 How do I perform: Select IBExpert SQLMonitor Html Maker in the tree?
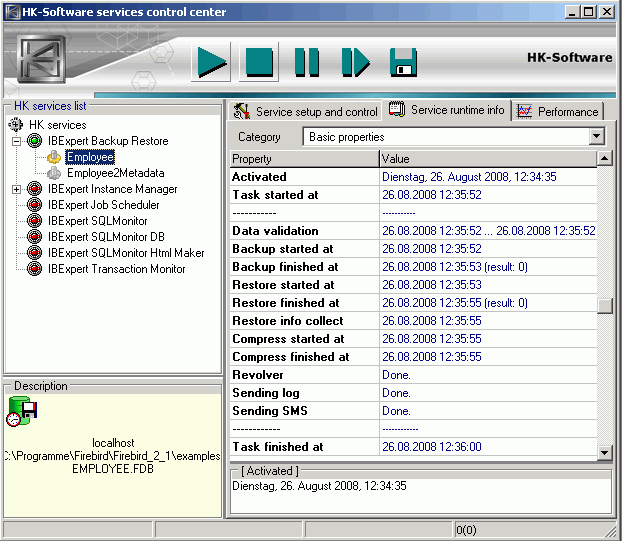tap(126, 253)
